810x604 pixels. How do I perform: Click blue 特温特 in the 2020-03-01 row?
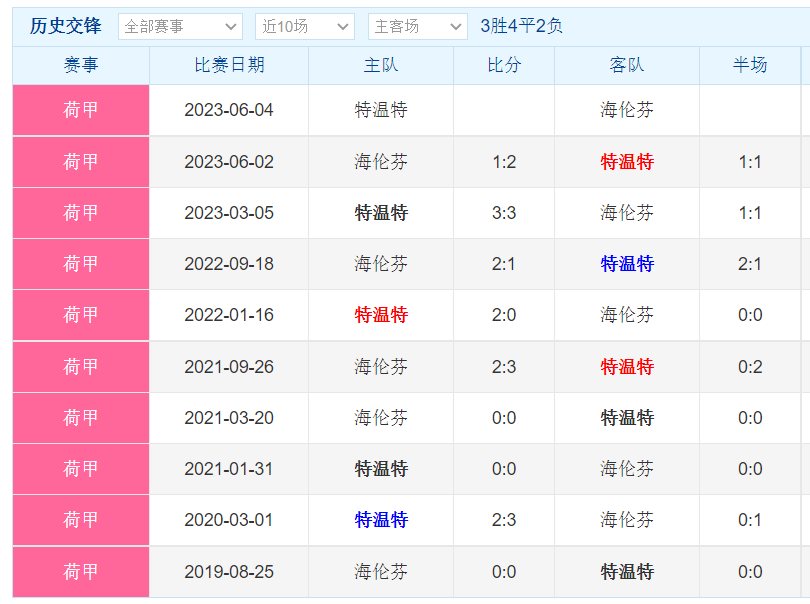point(381,520)
